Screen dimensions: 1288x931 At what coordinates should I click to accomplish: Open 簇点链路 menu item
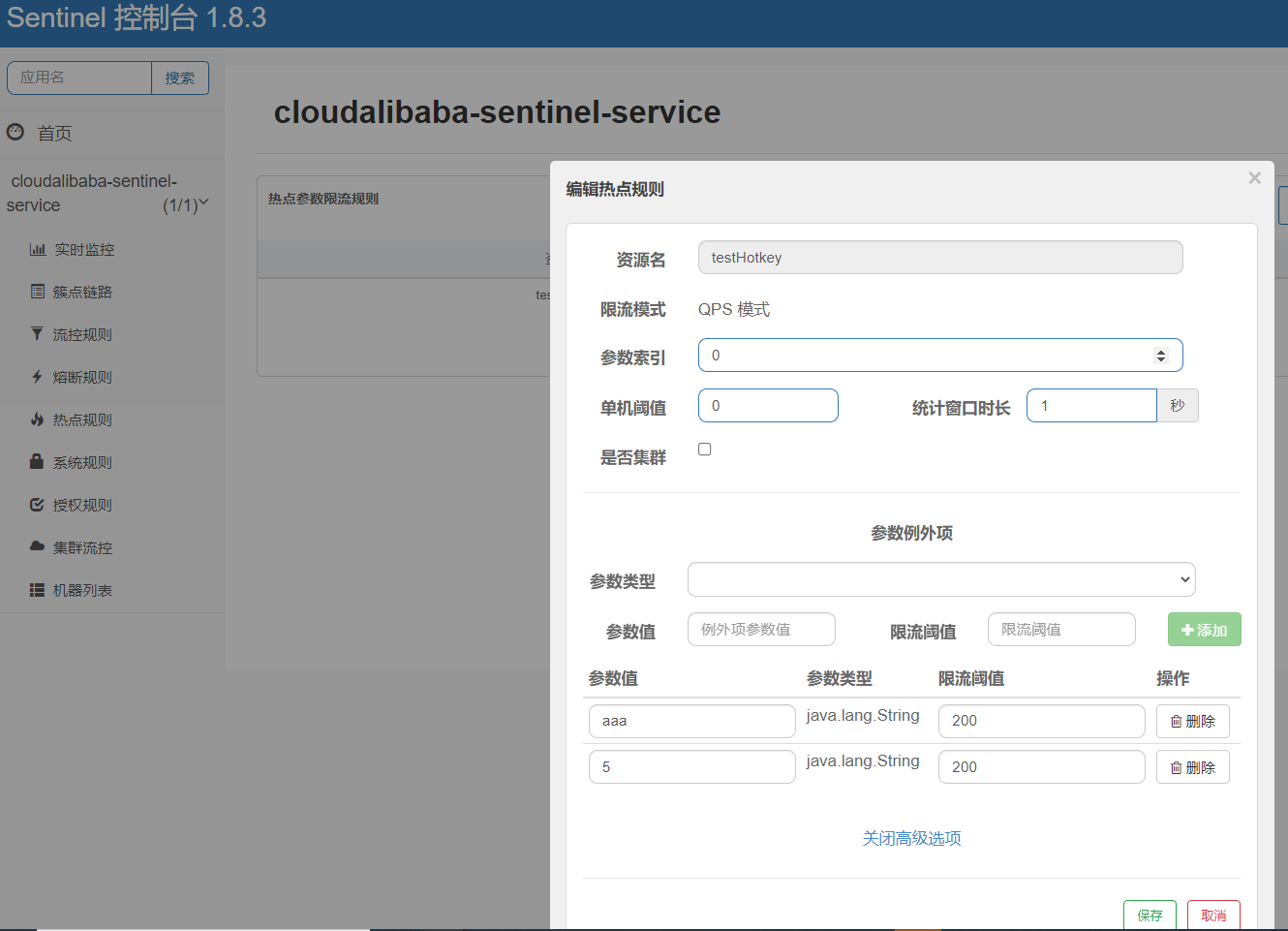coord(82,292)
